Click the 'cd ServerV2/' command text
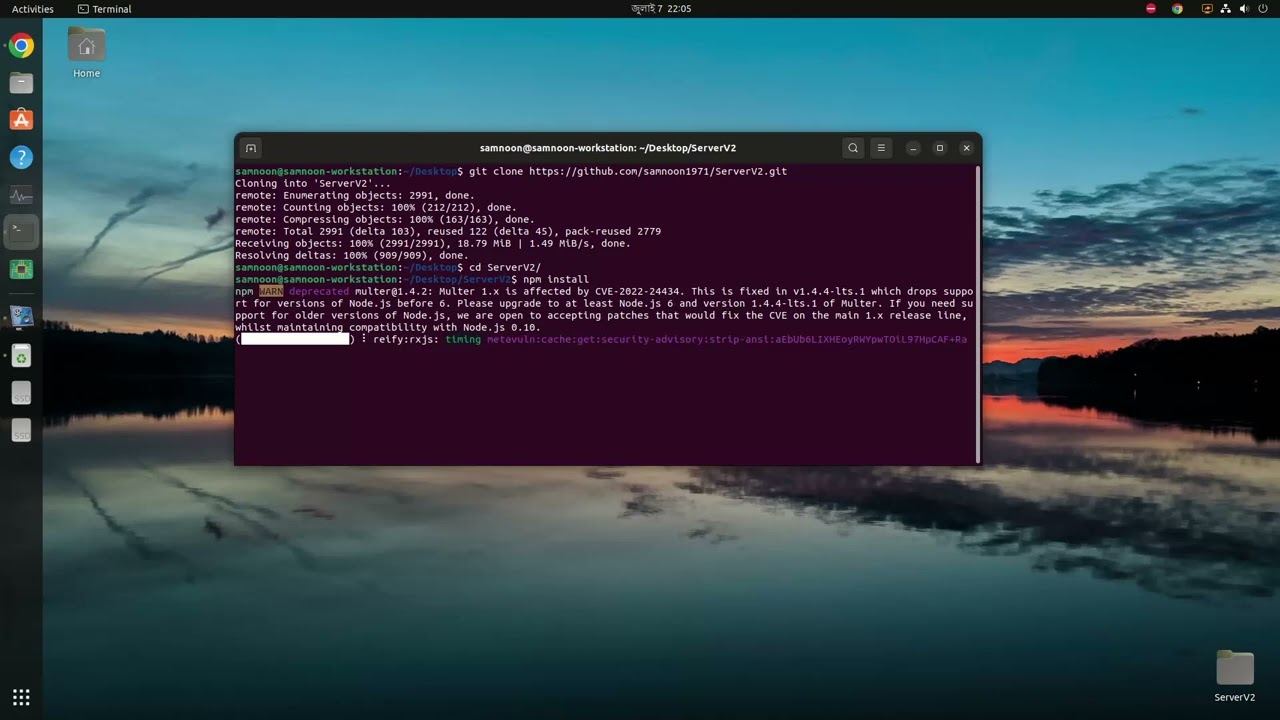 505,268
